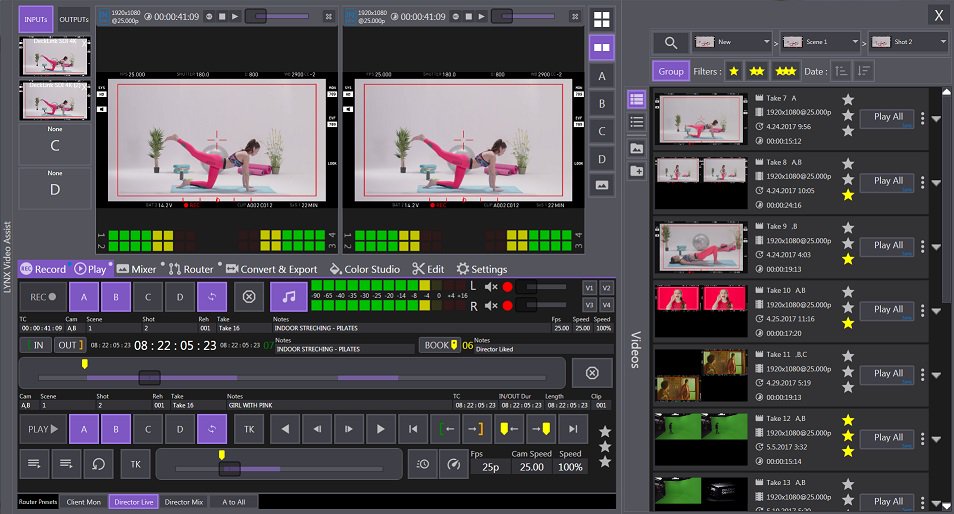Step back one frame

click(317, 429)
